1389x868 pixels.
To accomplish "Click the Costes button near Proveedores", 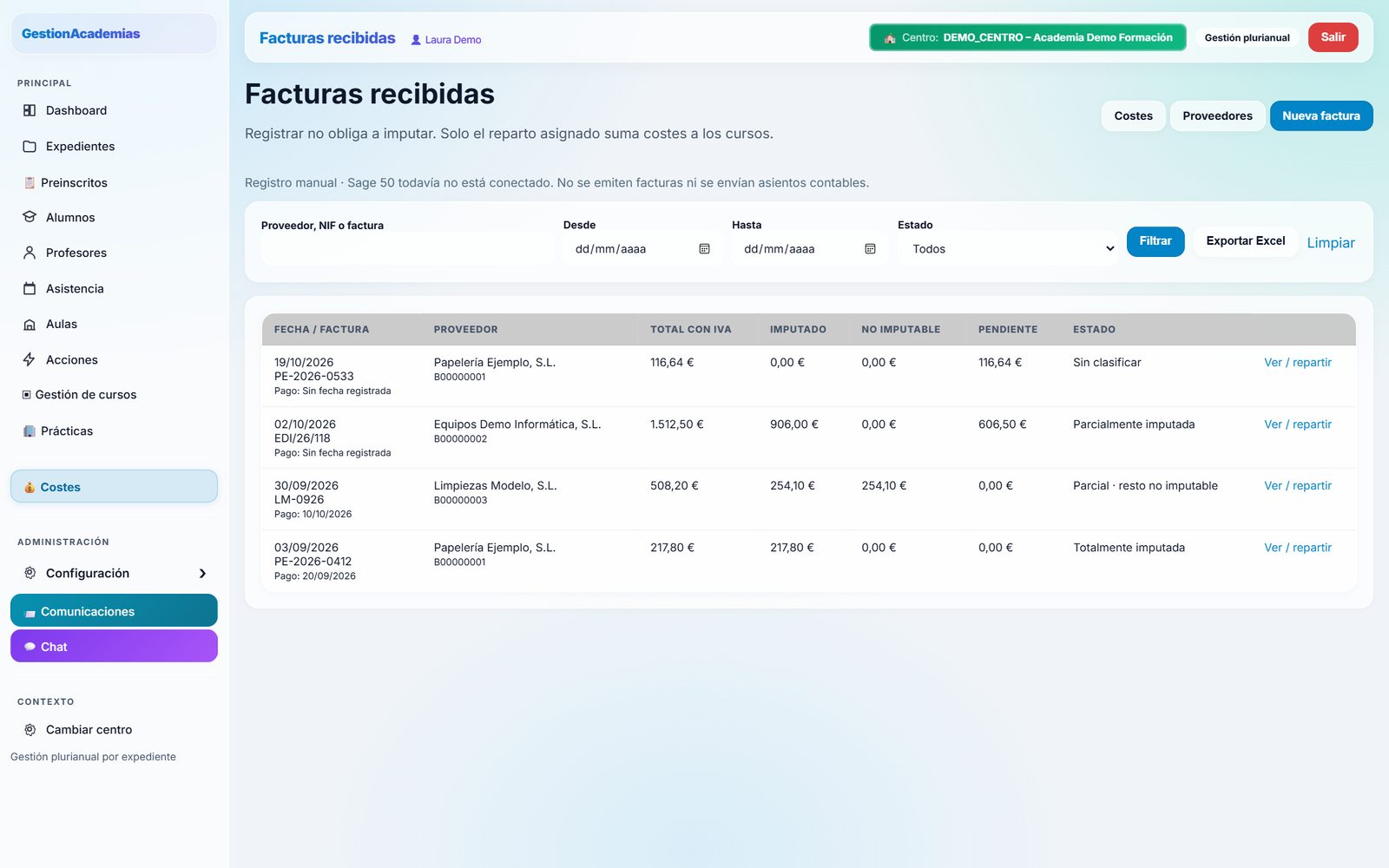I will click(x=1134, y=115).
